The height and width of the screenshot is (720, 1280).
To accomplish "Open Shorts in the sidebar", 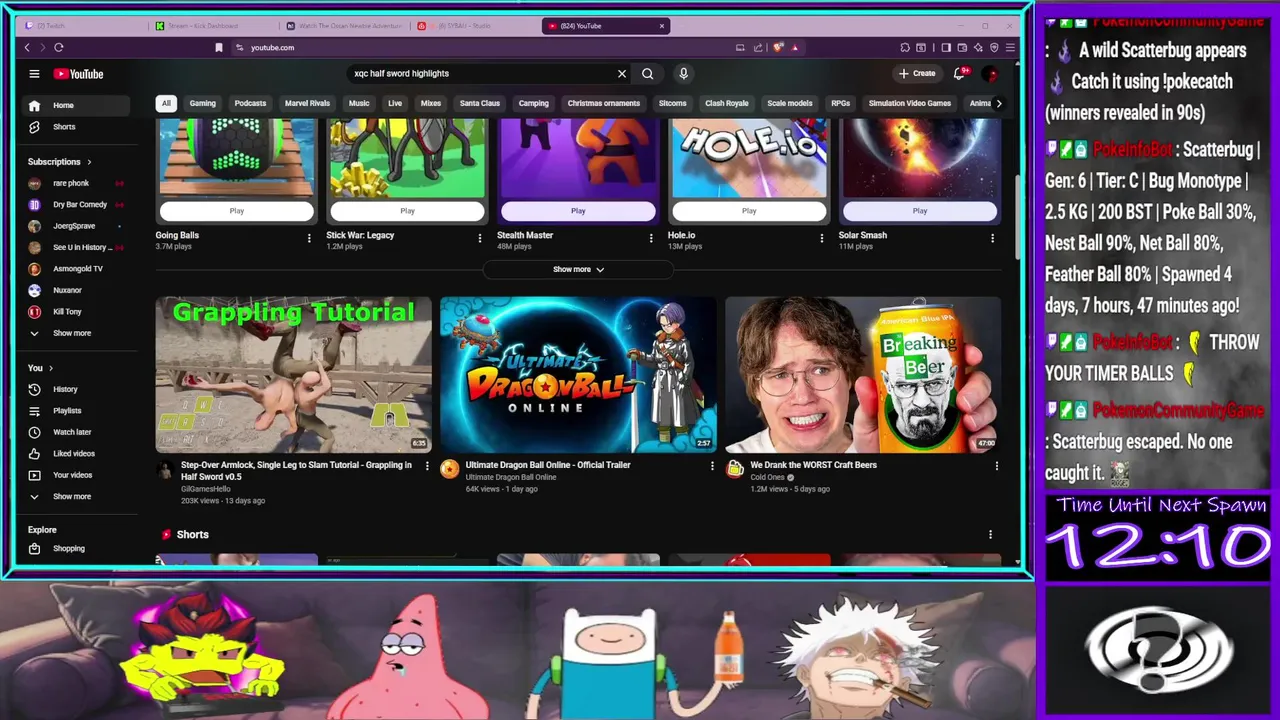I will tap(76, 127).
